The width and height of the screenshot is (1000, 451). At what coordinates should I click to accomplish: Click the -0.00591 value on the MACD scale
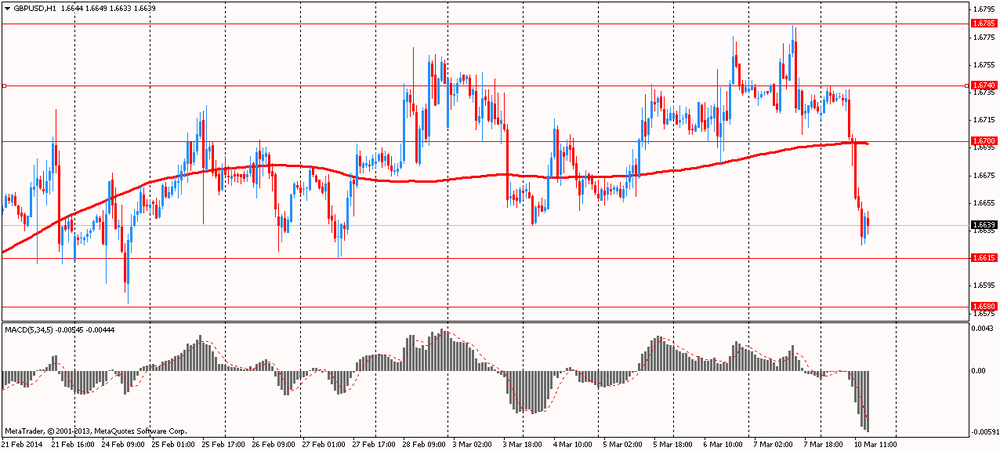[x=983, y=431]
